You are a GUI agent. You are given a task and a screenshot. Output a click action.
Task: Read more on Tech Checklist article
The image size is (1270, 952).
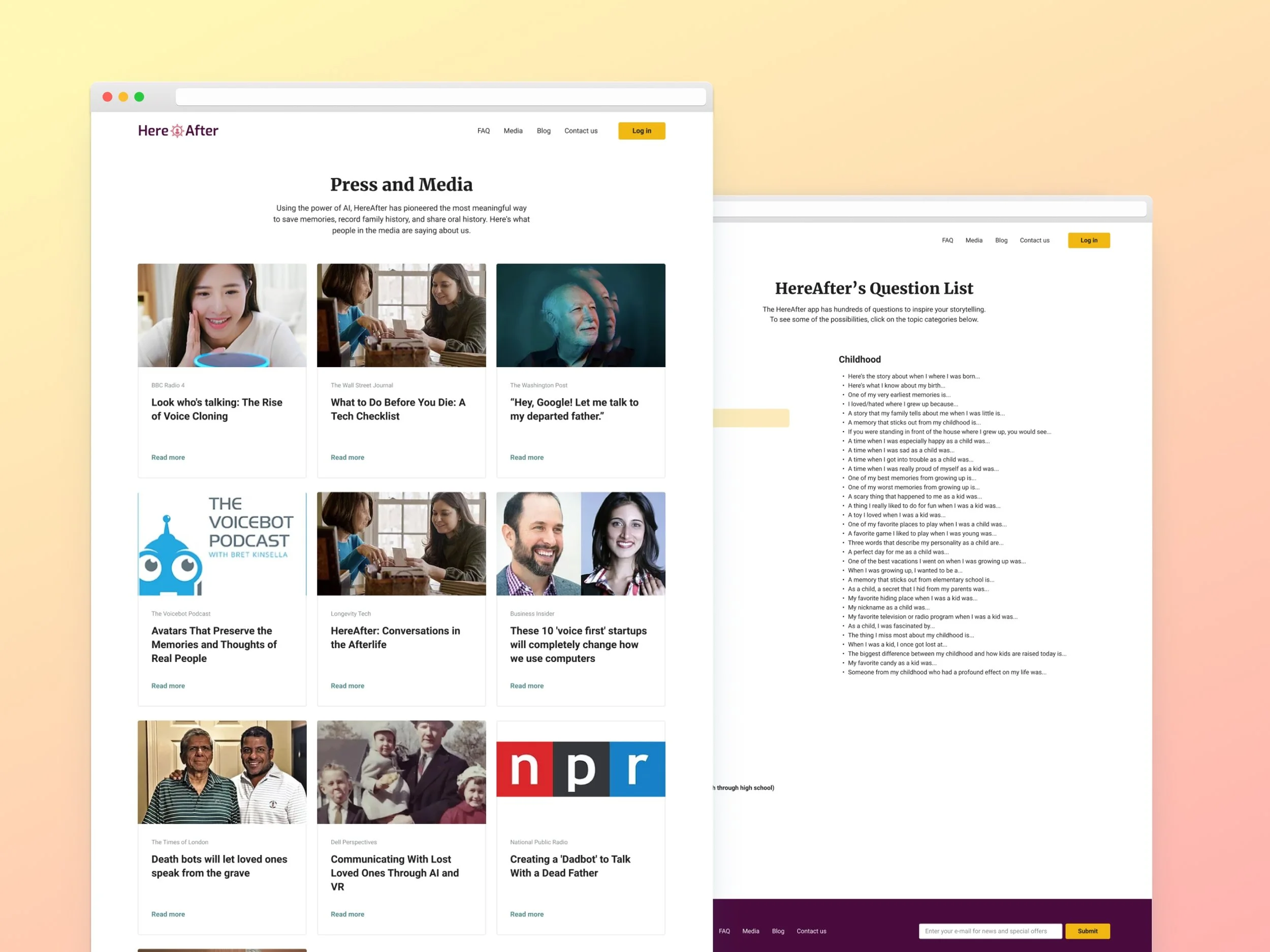point(347,457)
